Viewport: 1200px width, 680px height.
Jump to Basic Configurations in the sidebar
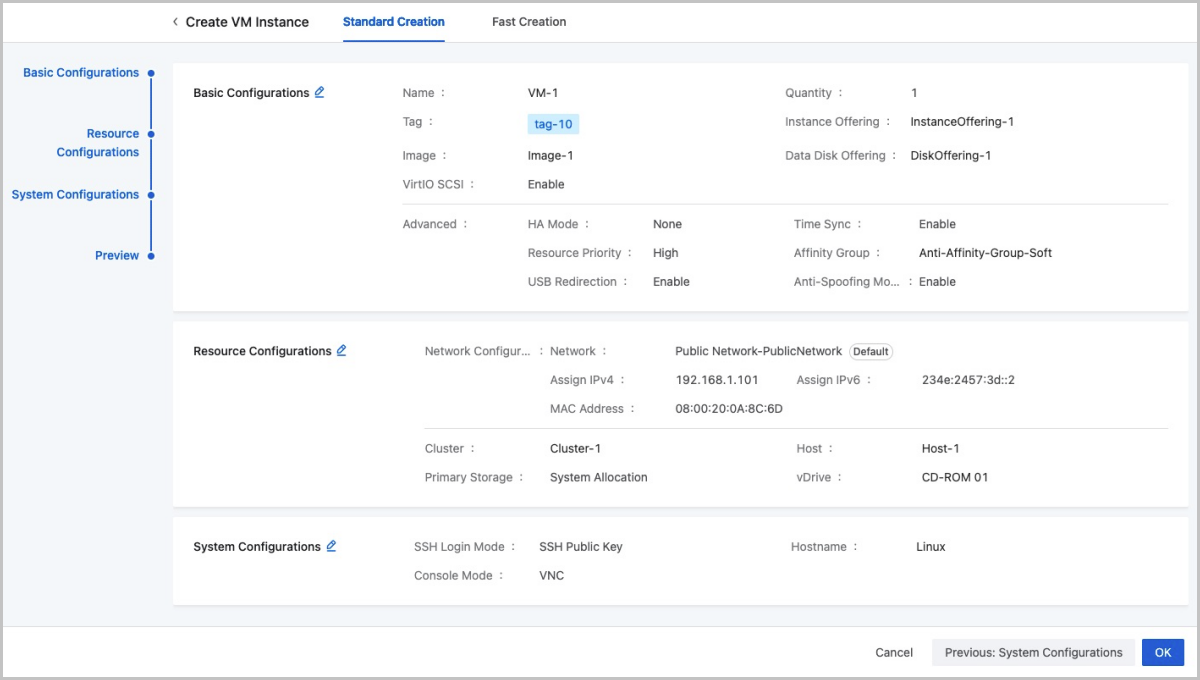tap(81, 73)
